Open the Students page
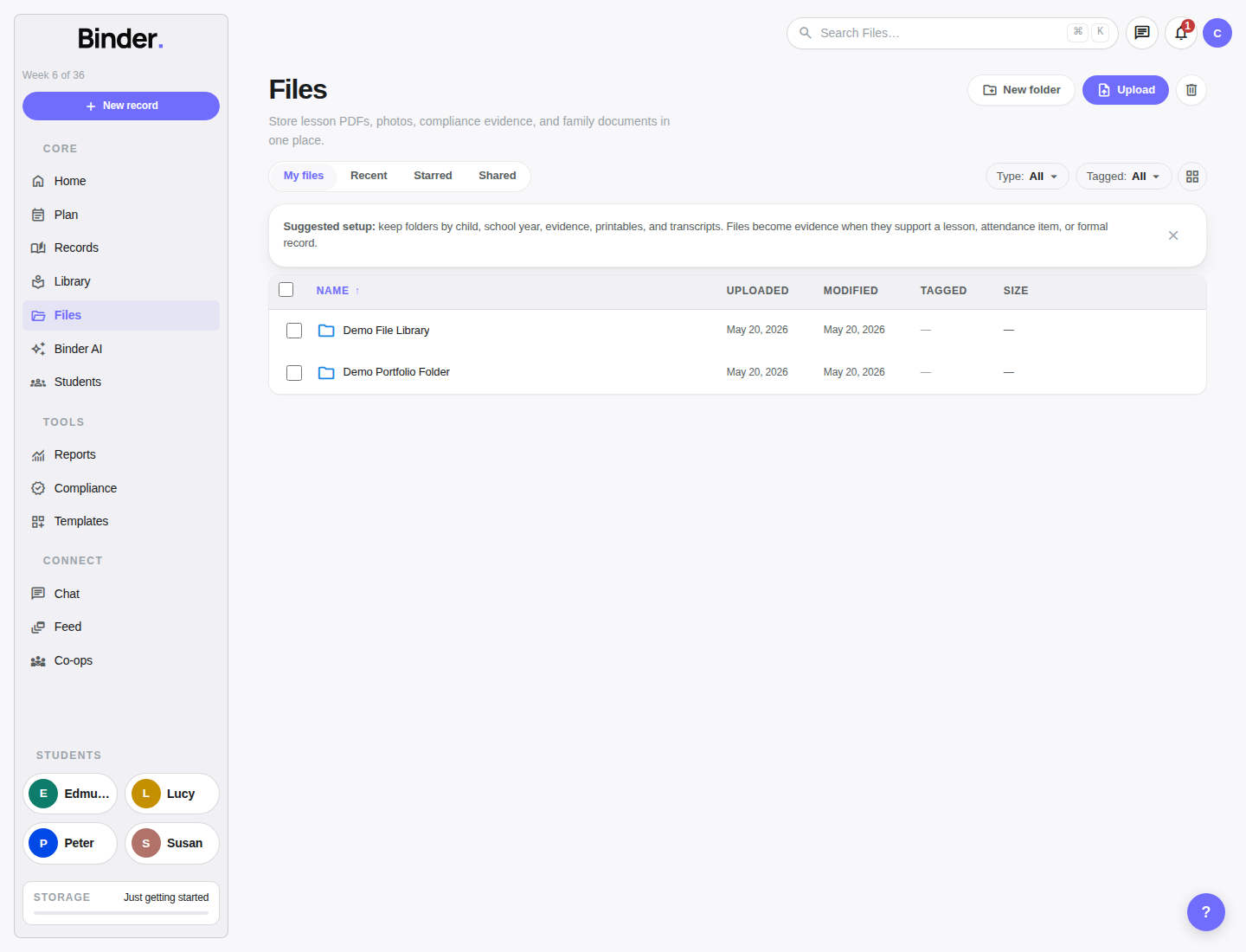This screenshot has height=952, width=1246. click(120, 382)
